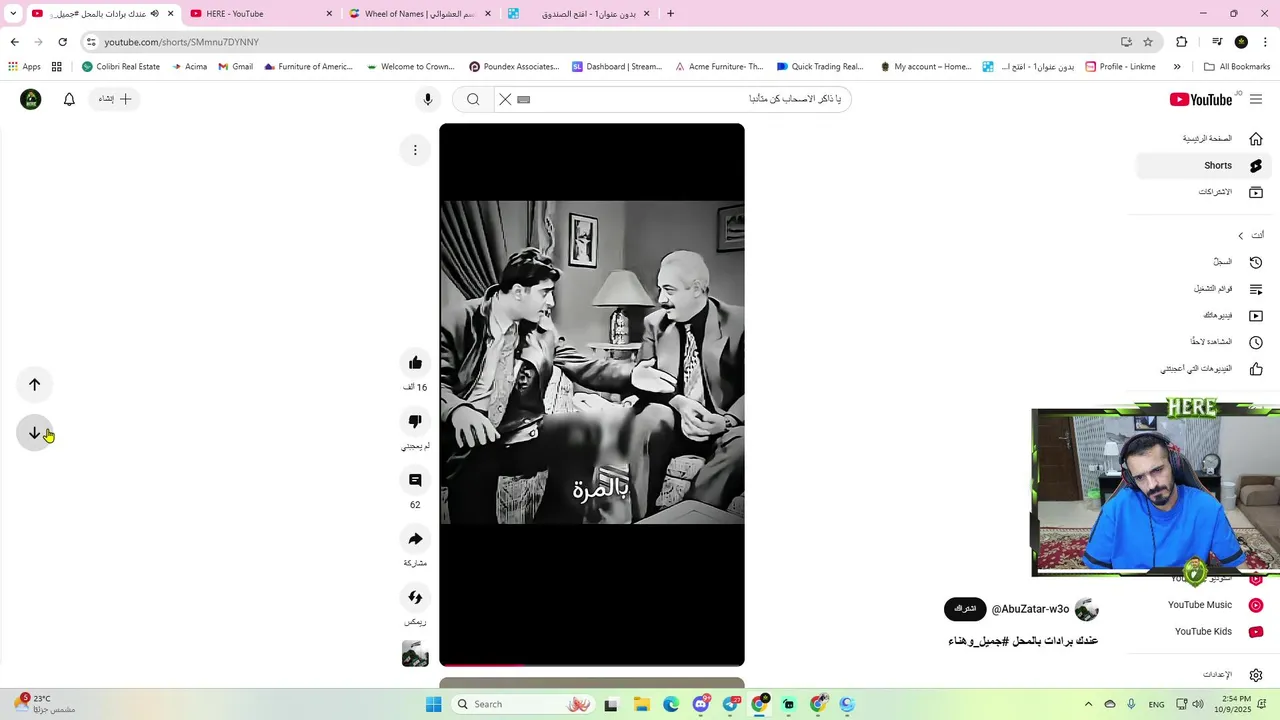Search with your voice microphone

coord(428,99)
